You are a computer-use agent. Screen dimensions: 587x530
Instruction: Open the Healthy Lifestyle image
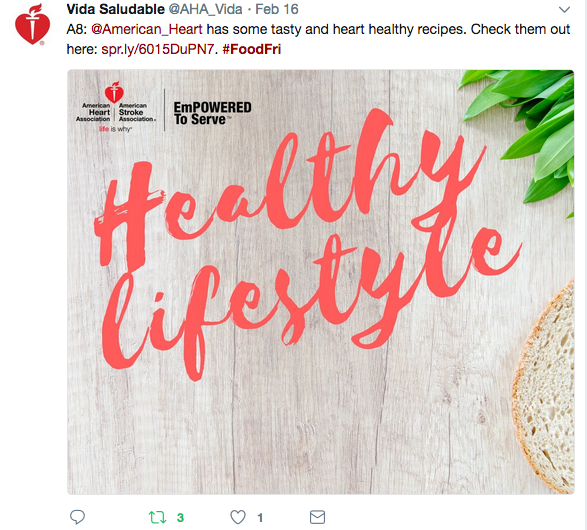click(320, 282)
